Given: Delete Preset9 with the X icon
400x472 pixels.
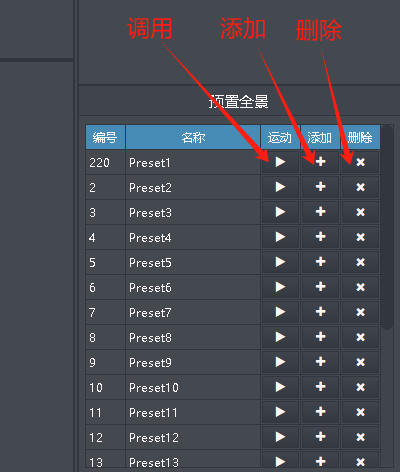Looking at the screenshot, I should pos(360,362).
